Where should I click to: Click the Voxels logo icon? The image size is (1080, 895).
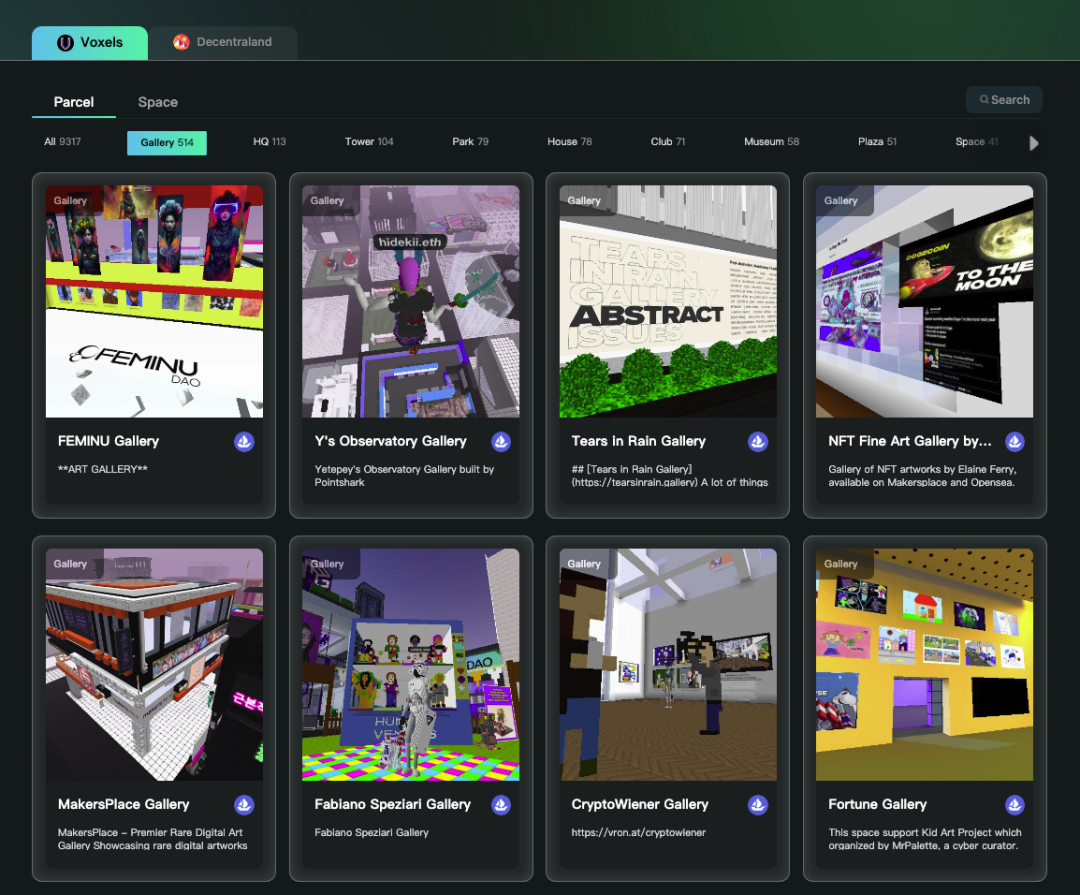(x=65, y=43)
